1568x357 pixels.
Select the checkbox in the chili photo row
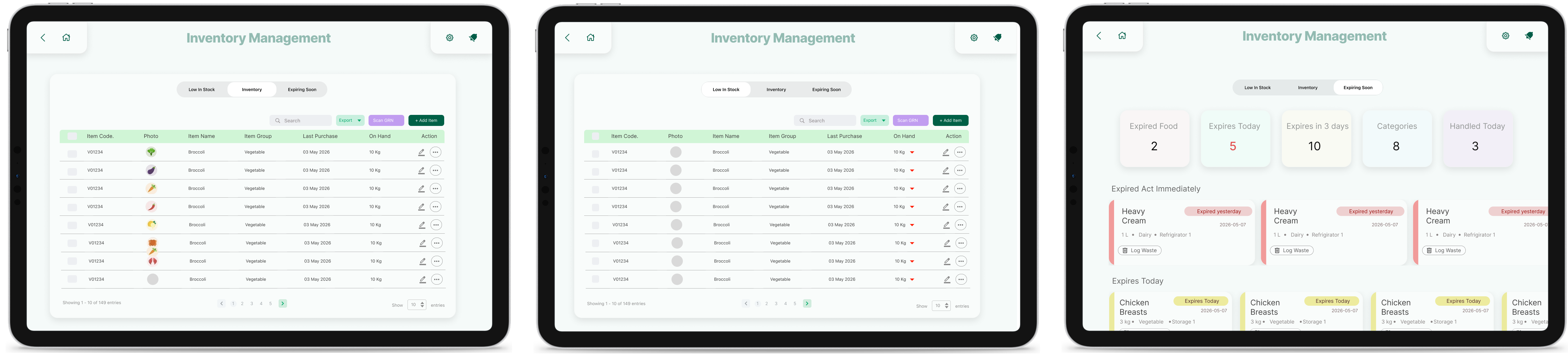click(x=72, y=208)
